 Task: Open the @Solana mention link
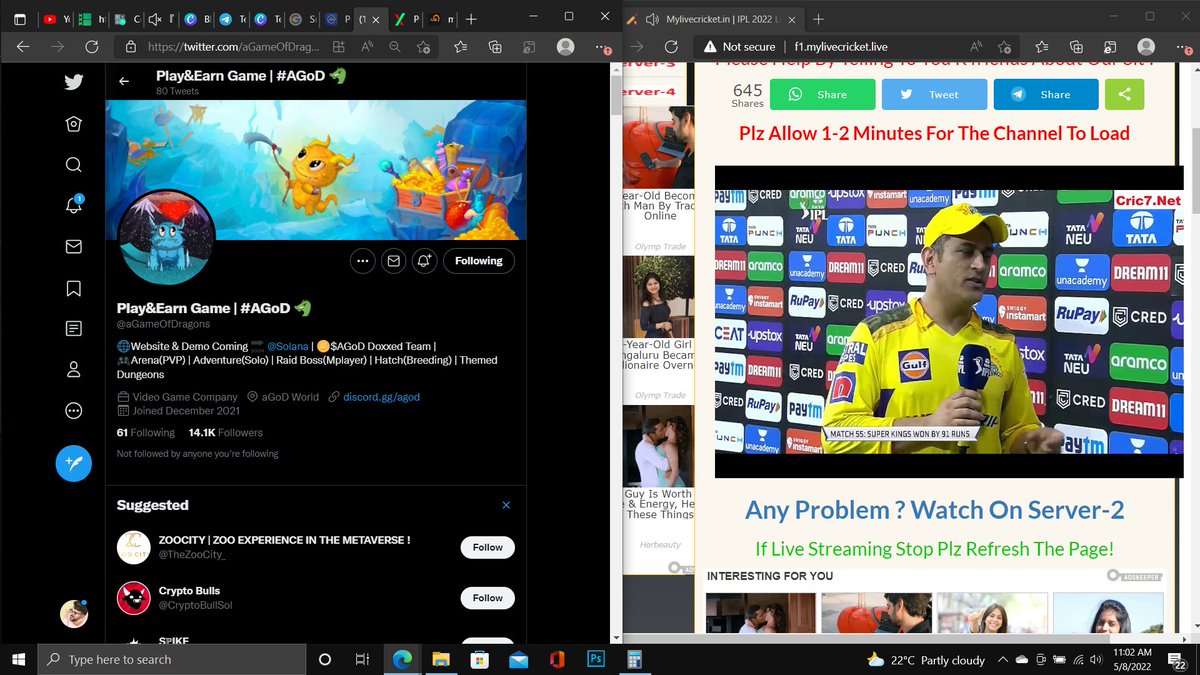click(287, 346)
